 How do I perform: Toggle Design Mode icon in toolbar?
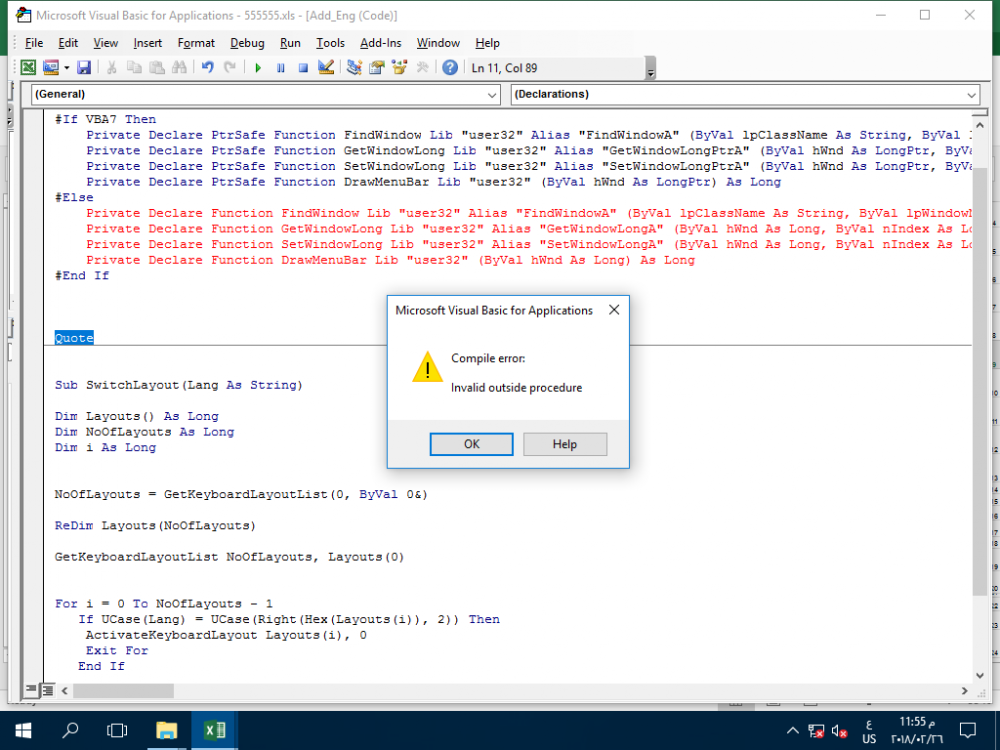326,68
